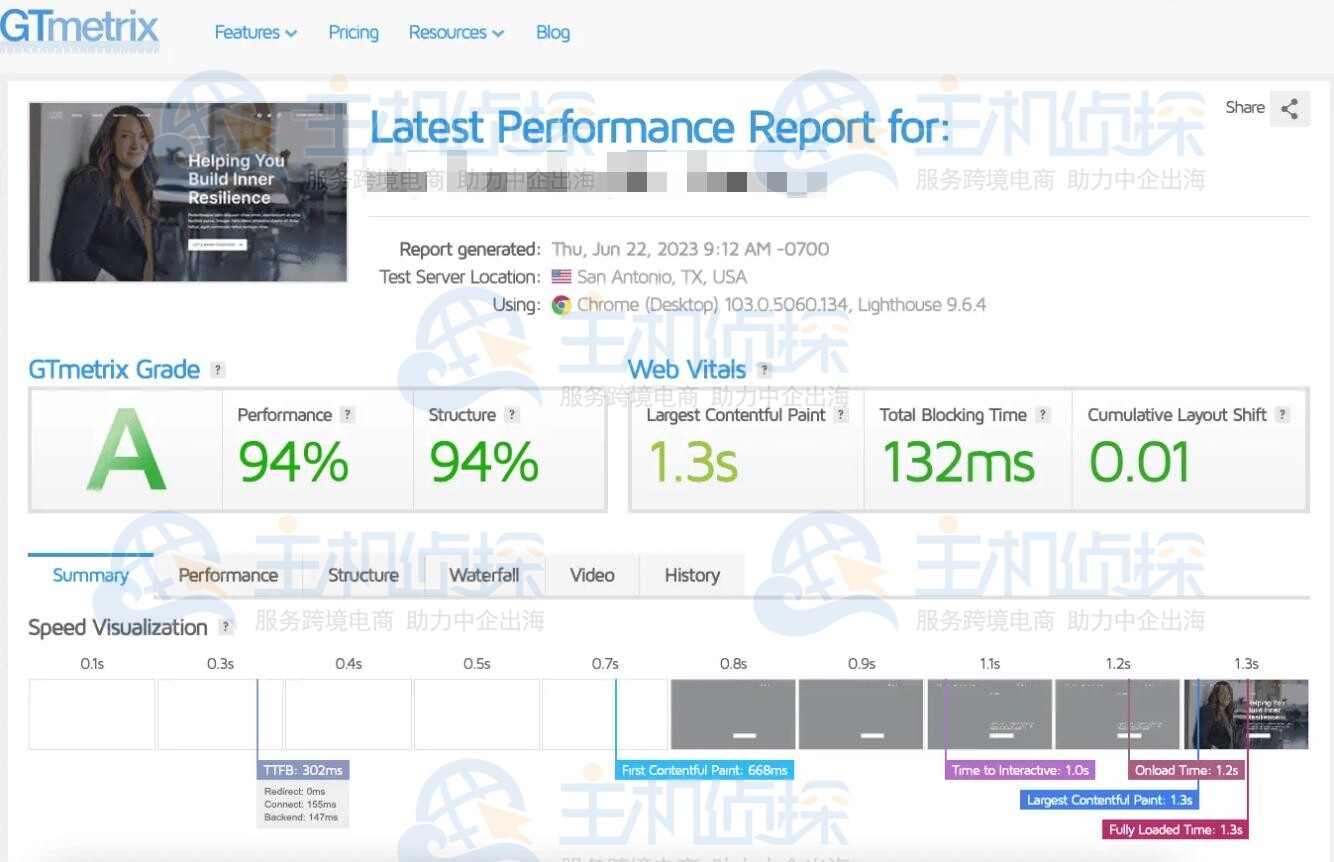
Task: Switch to the Waterfall tab
Action: click(484, 575)
